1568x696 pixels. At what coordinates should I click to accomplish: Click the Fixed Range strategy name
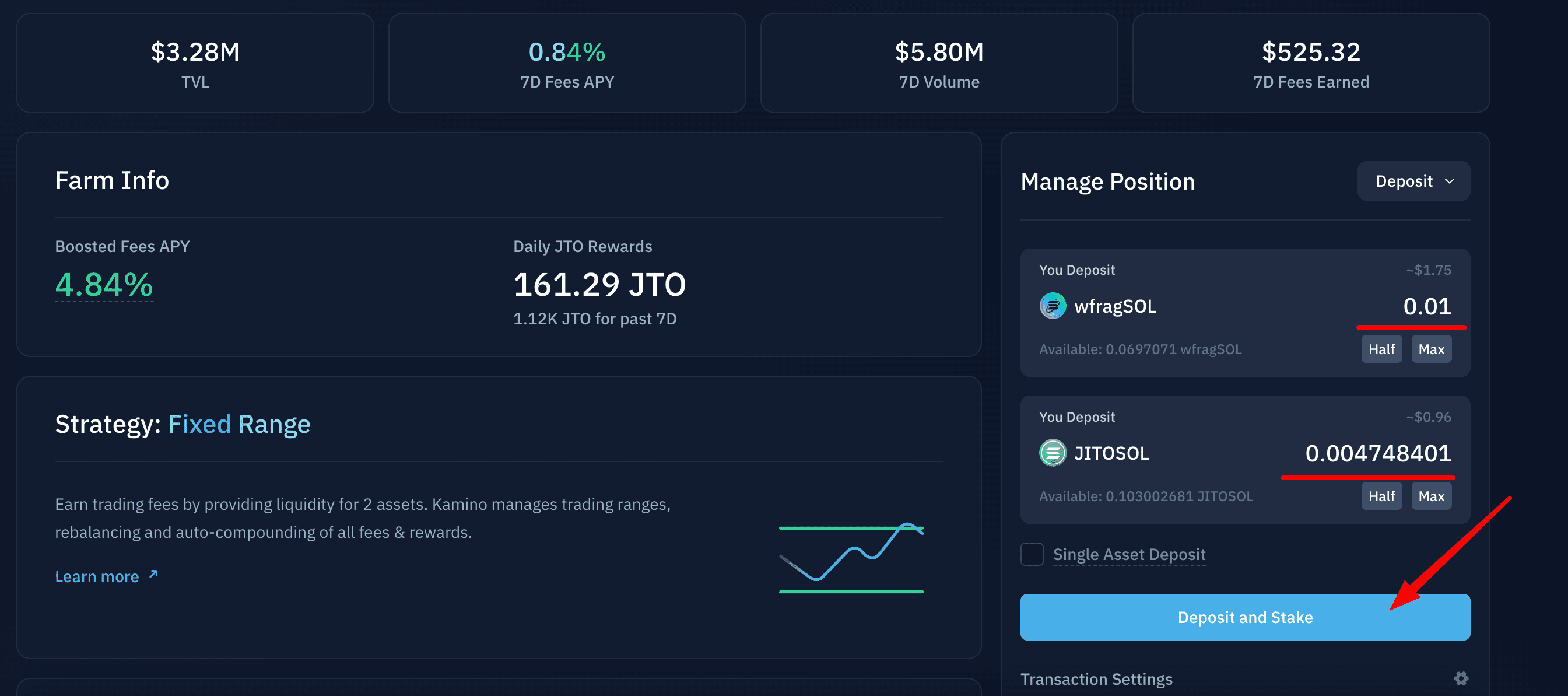tap(239, 424)
